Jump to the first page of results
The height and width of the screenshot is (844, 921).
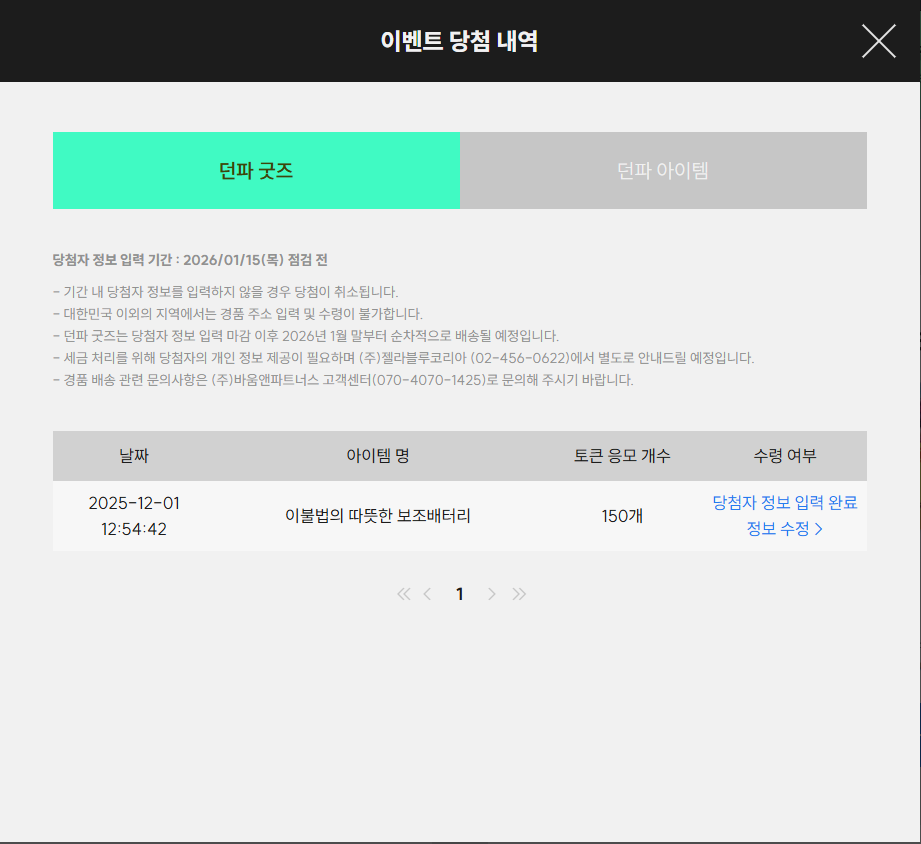pyautogui.click(x=403, y=594)
